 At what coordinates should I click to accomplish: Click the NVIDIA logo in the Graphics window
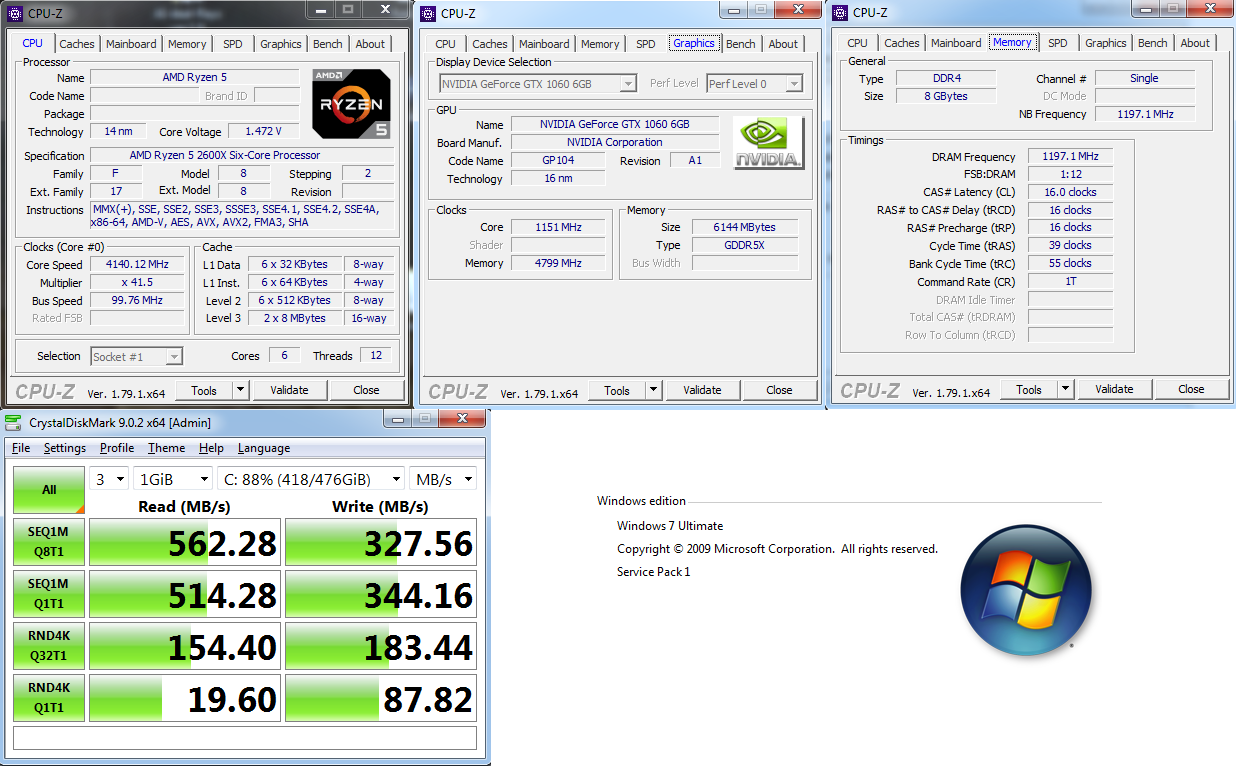tap(768, 143)
